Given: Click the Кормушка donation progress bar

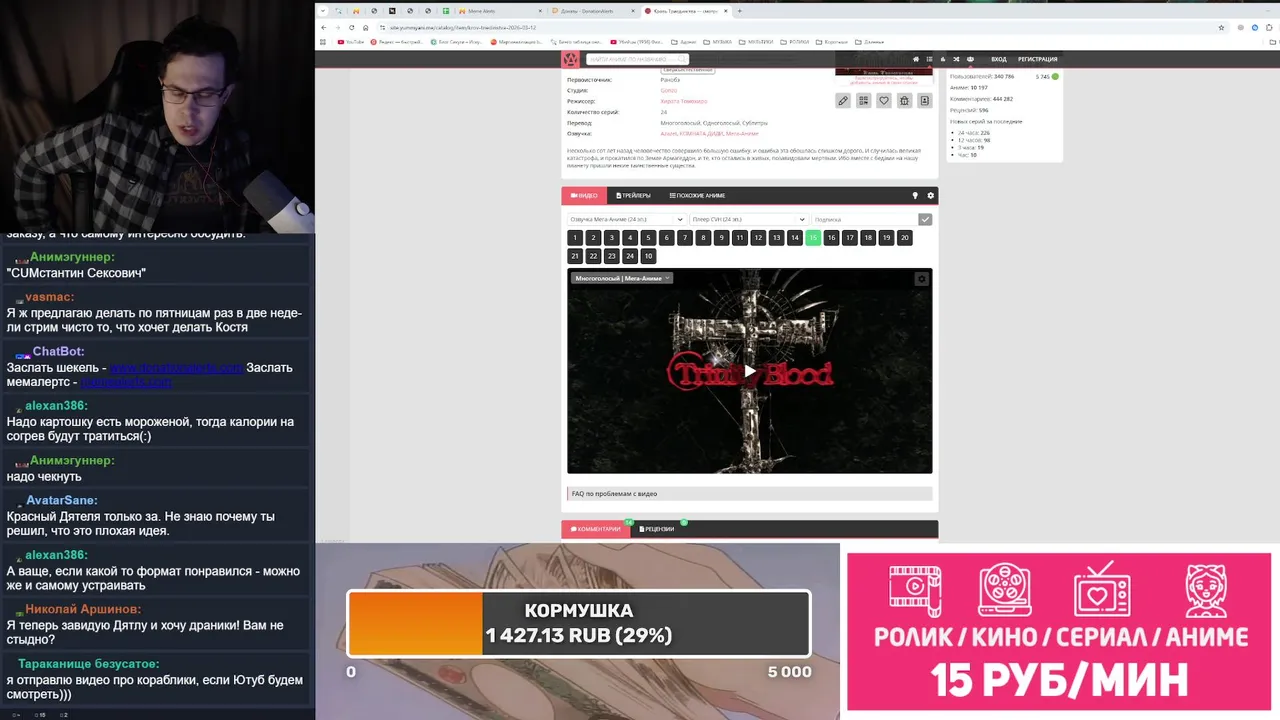Looking at the screenshot, I should coord(579,624).
